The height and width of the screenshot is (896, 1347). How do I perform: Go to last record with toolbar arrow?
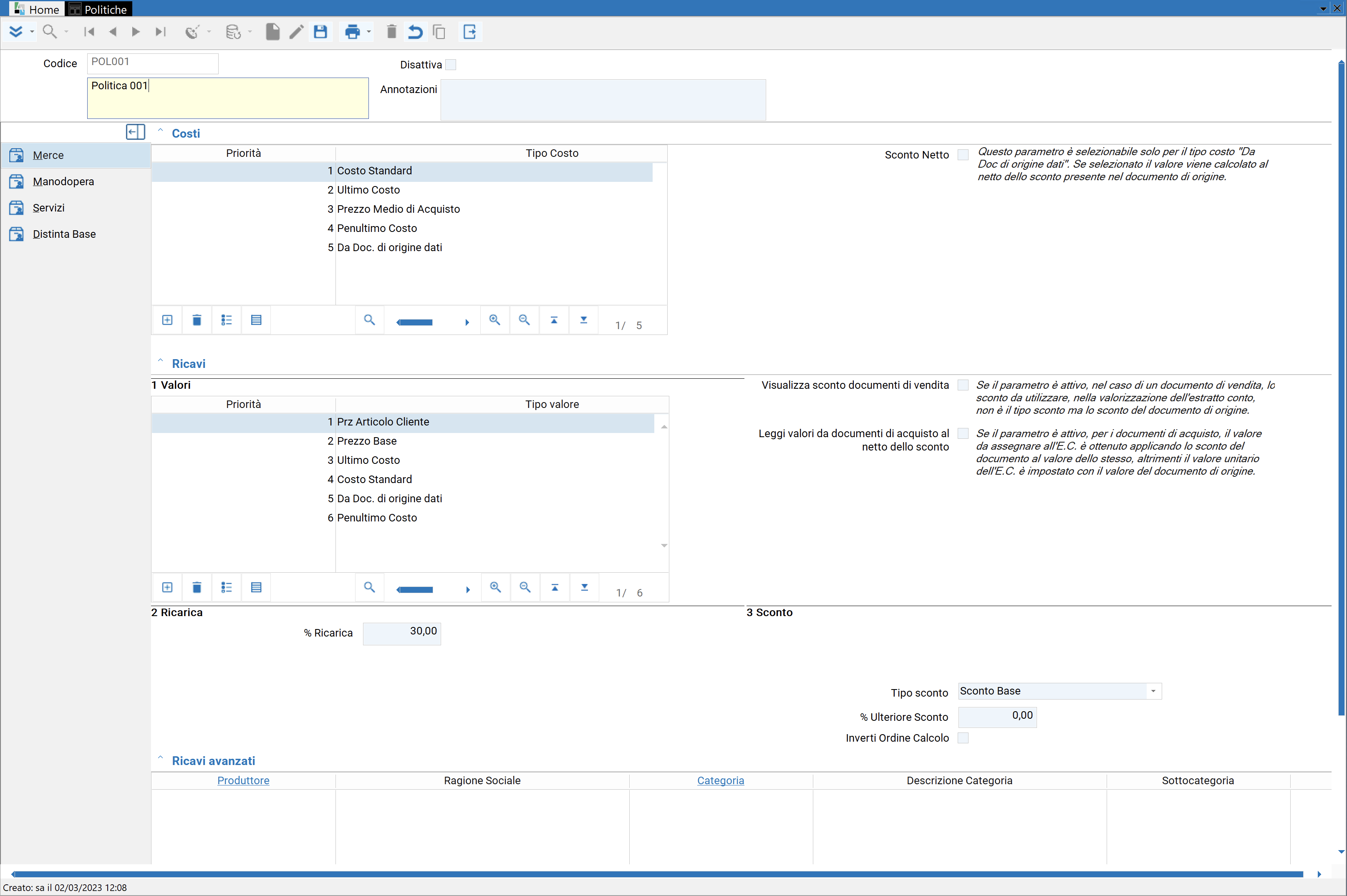[161, 32]
